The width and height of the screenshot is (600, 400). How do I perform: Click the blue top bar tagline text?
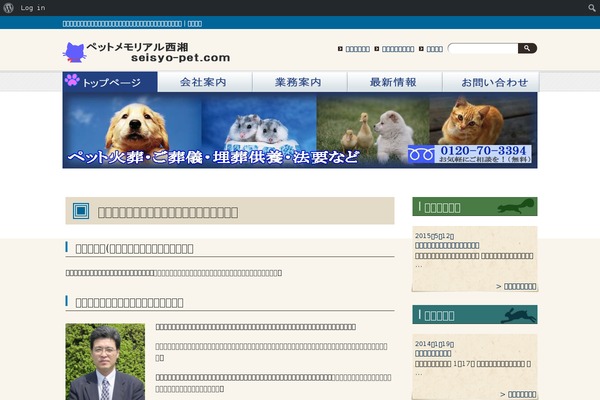132,24
